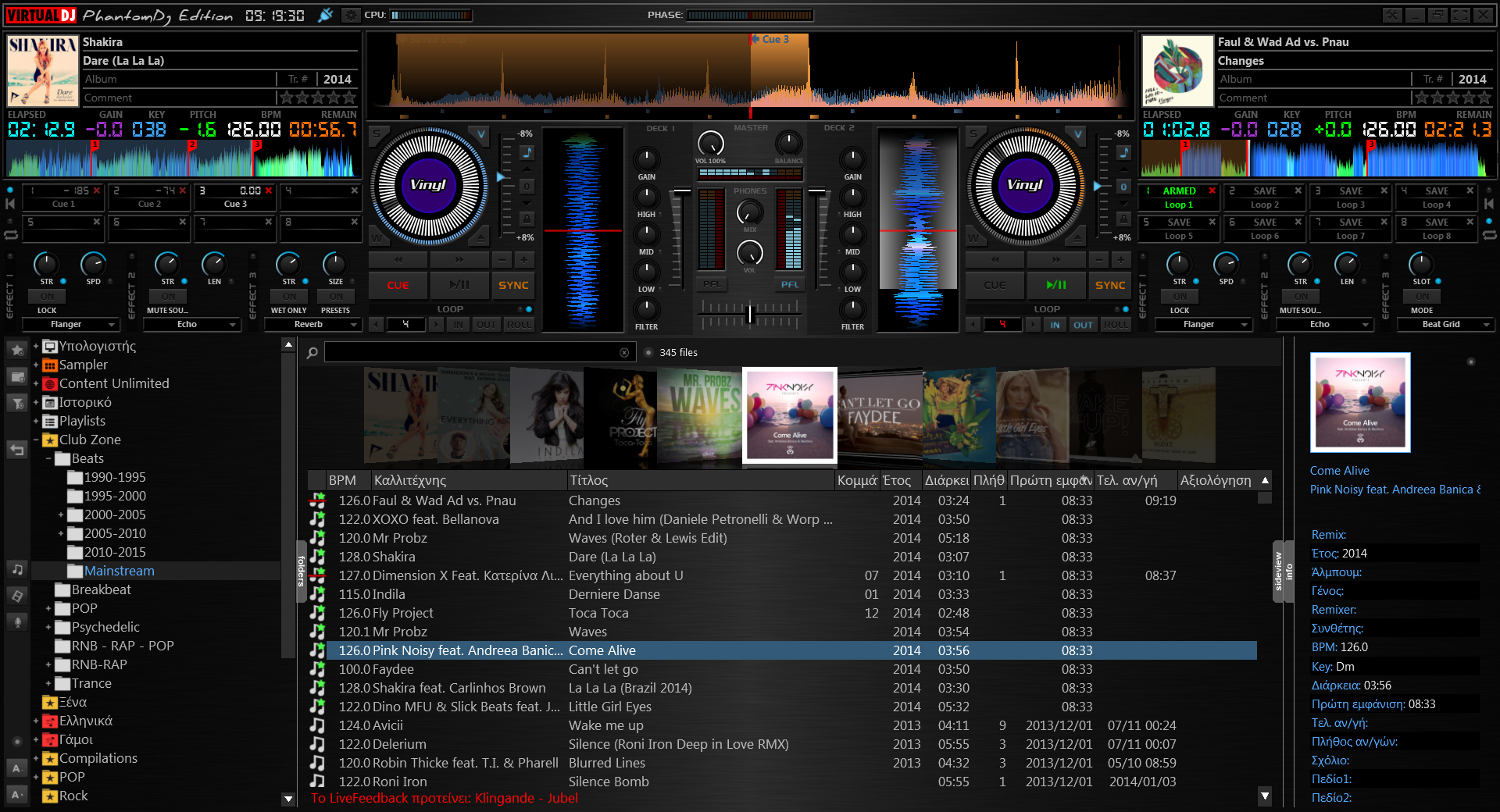Click the favorite folder star icon in the sidebar
This screenshot has width=1500, height=812.
tap(16, 351)
